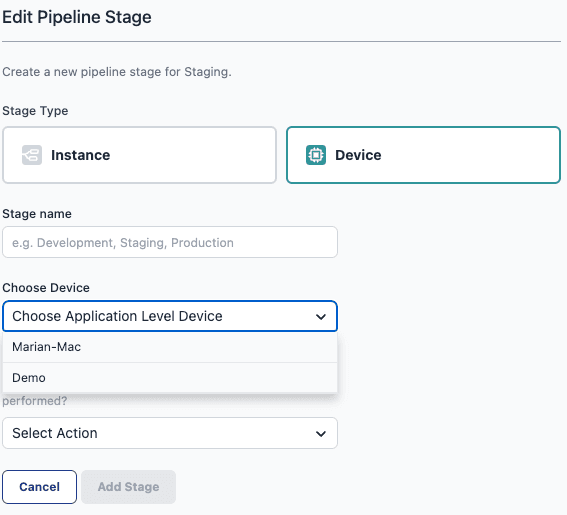
Task: Focus the Stage name input field
Action: click(170, 242)
